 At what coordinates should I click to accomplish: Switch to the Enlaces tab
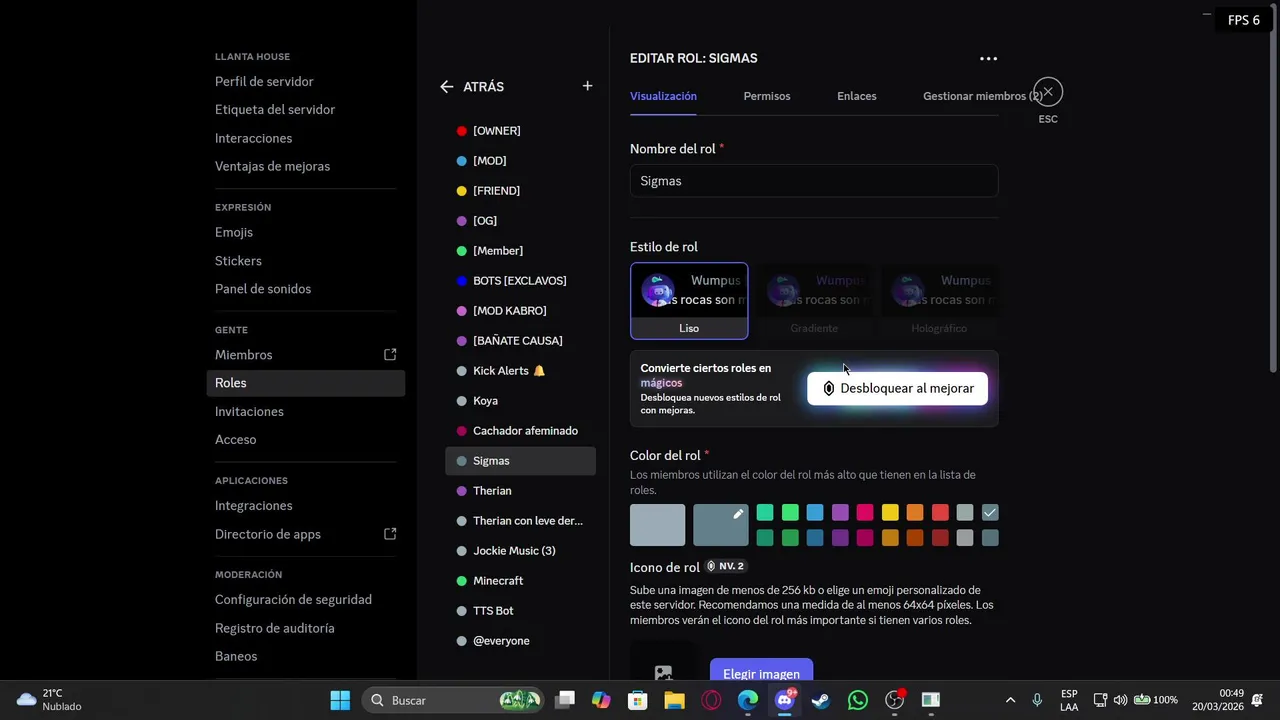point(857,96)
